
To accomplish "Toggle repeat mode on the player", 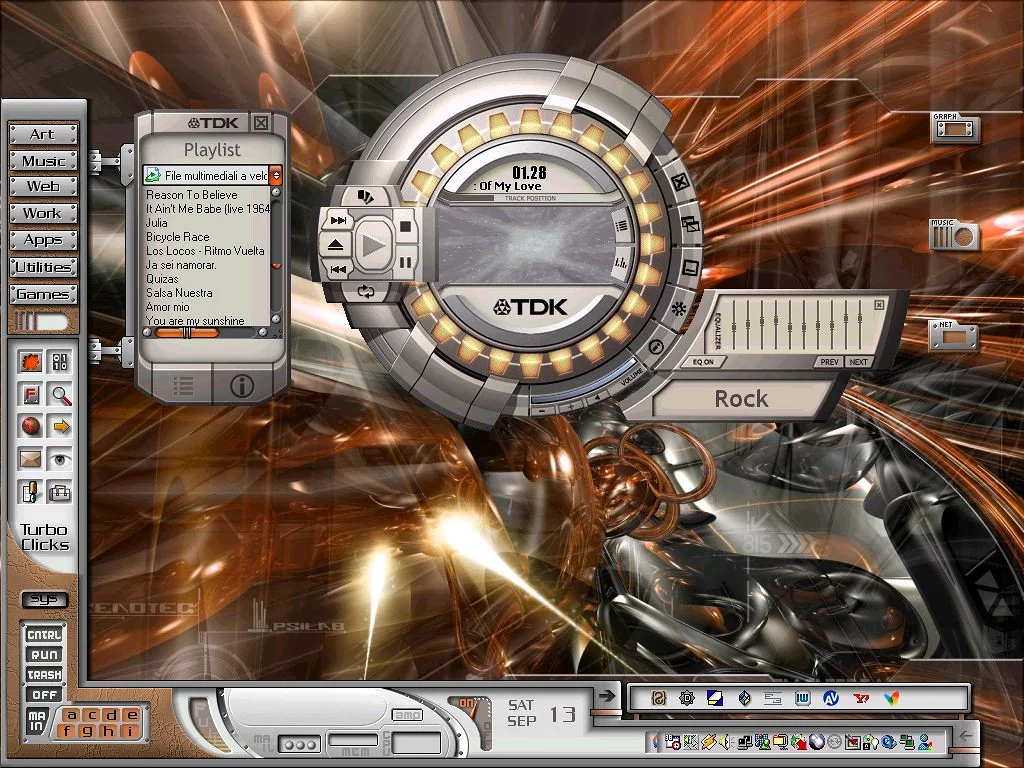I will pos(366,292).
